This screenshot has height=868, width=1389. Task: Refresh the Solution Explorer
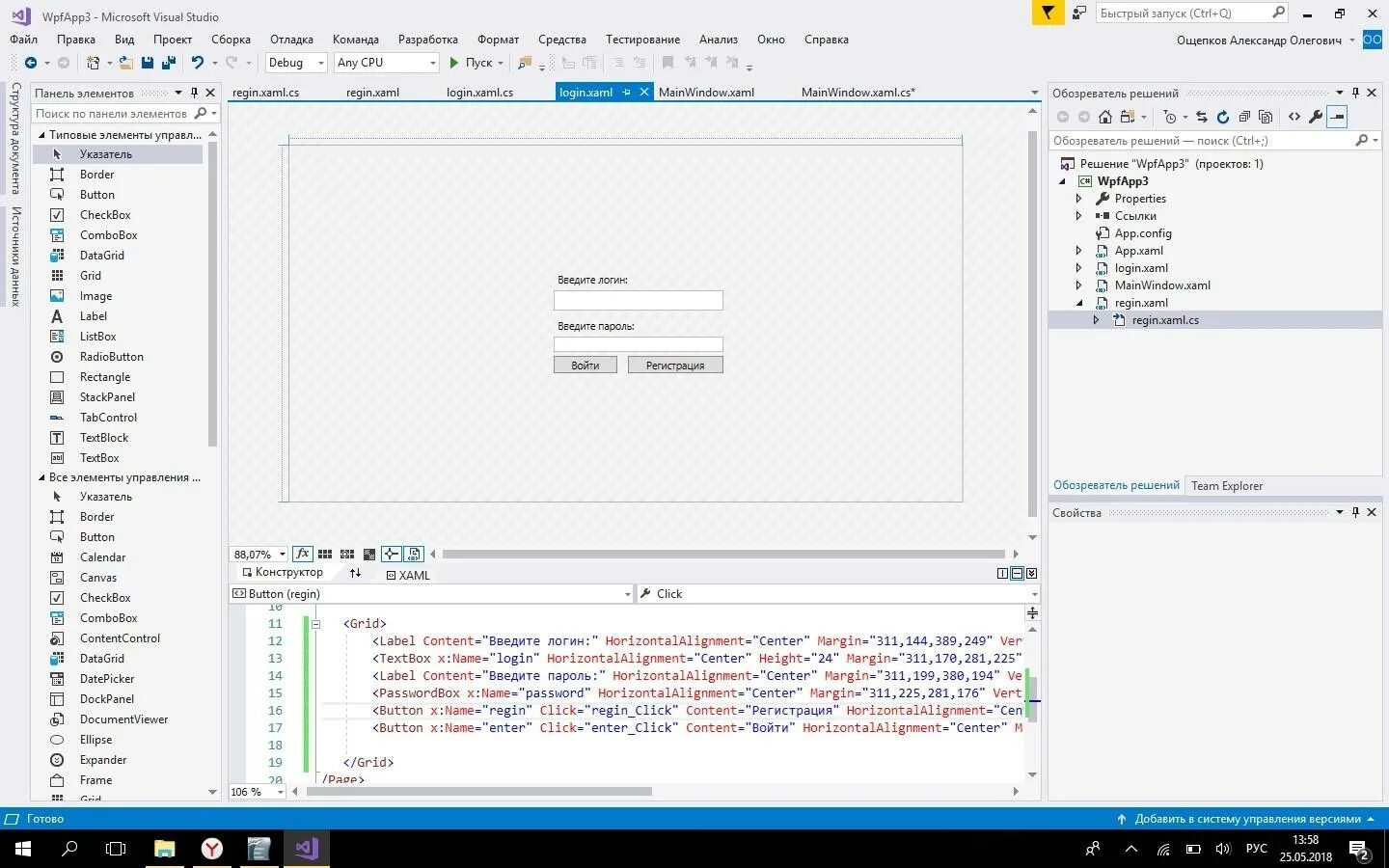[x=1223, y=117]
